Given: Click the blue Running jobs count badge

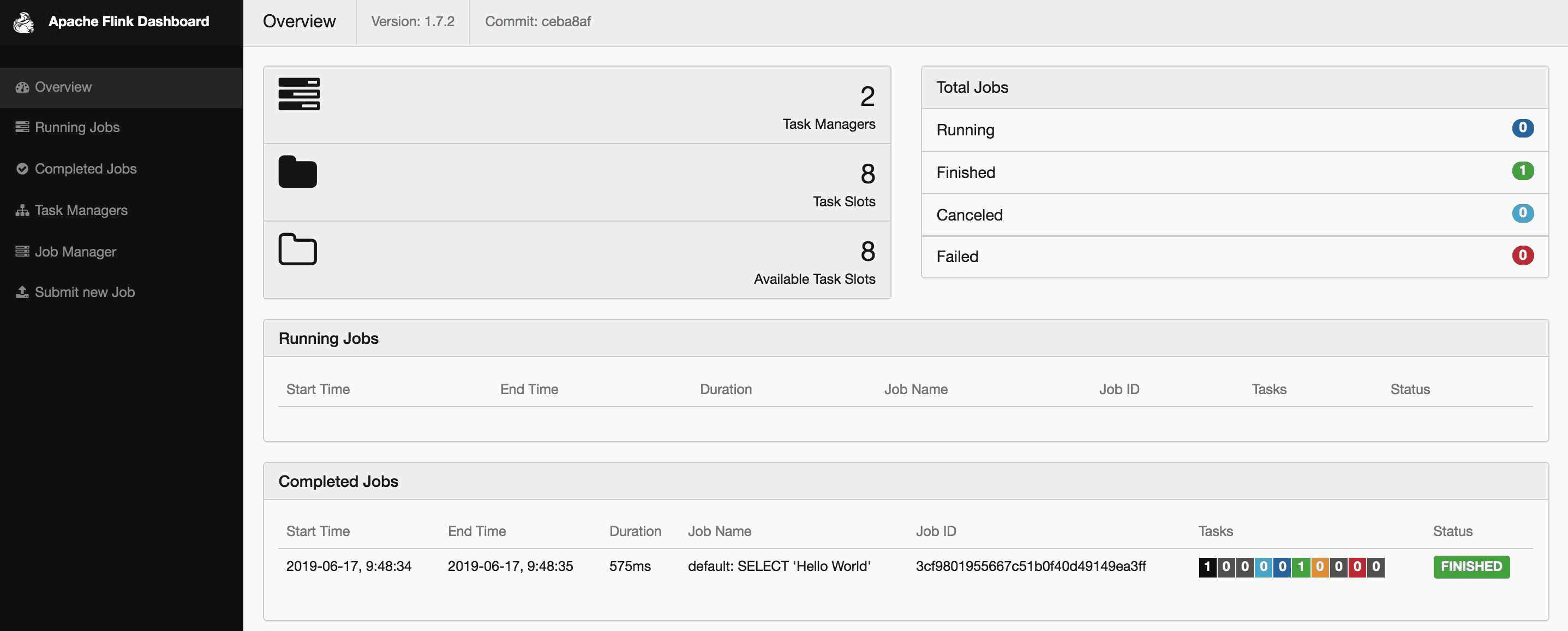Looking at the screenshot, I should [1522, 128].
